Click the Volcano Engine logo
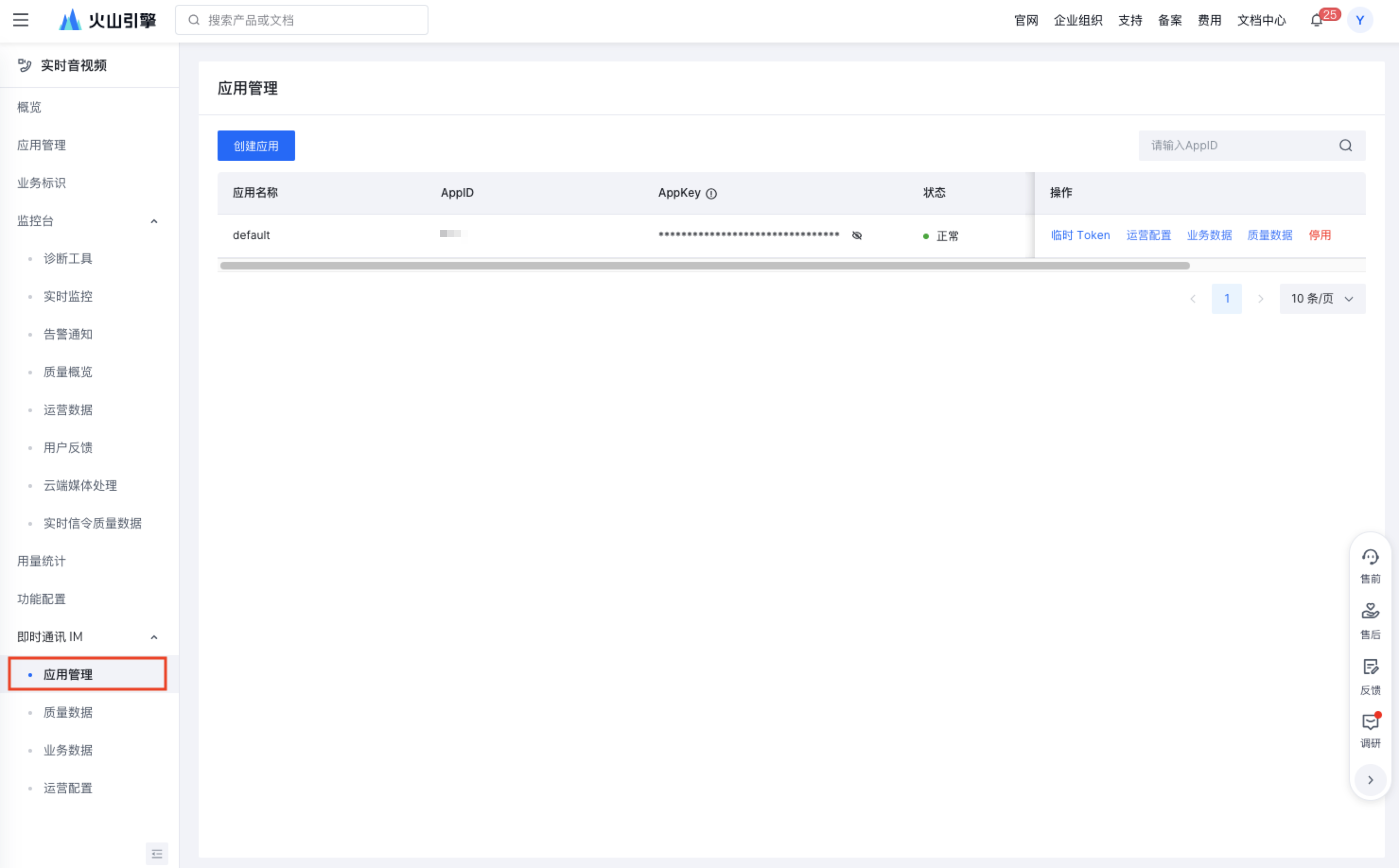Viewport: 1399px width, 868px height. click(107, 20)
